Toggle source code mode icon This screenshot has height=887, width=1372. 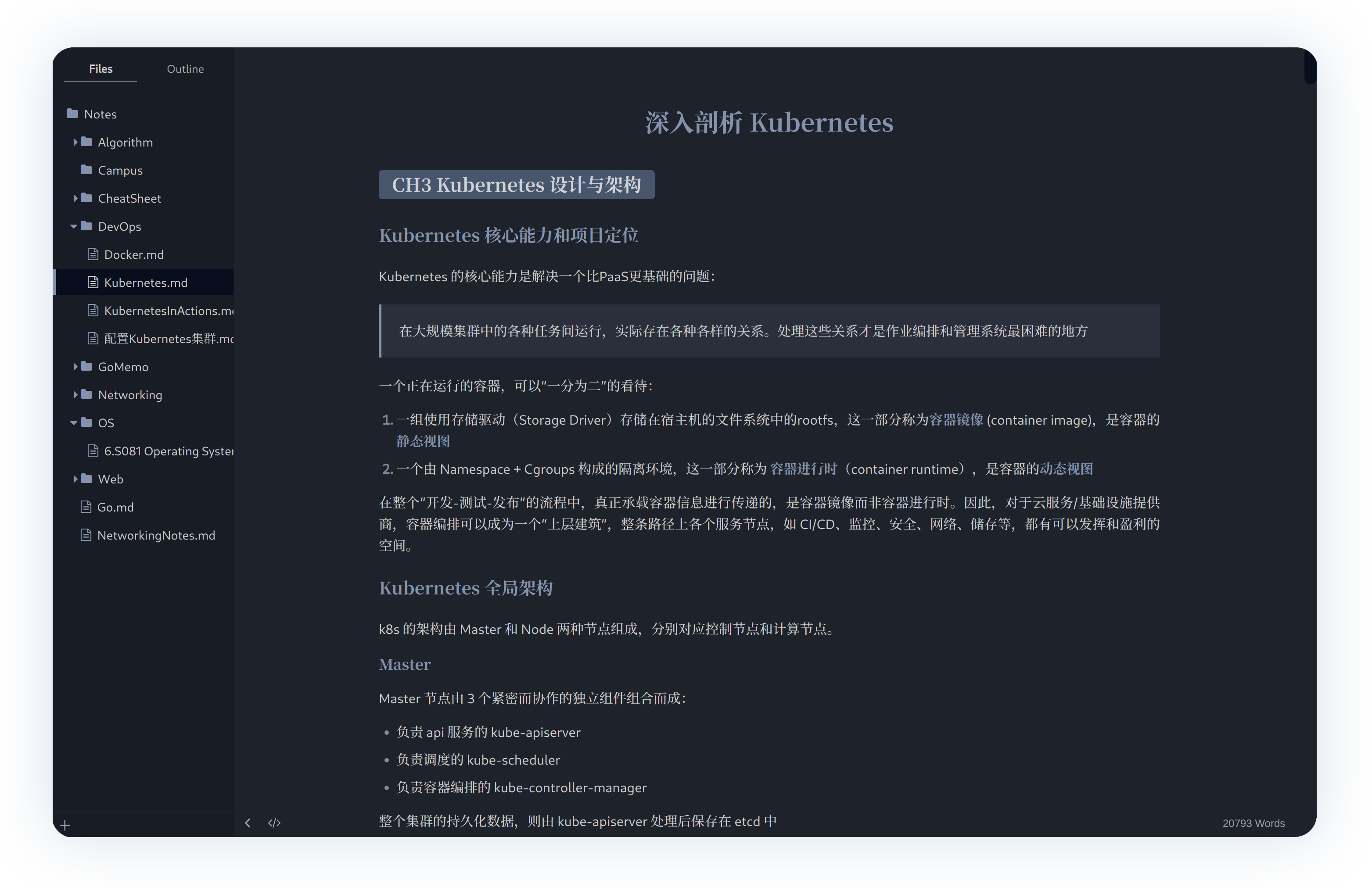click(274, 823)
